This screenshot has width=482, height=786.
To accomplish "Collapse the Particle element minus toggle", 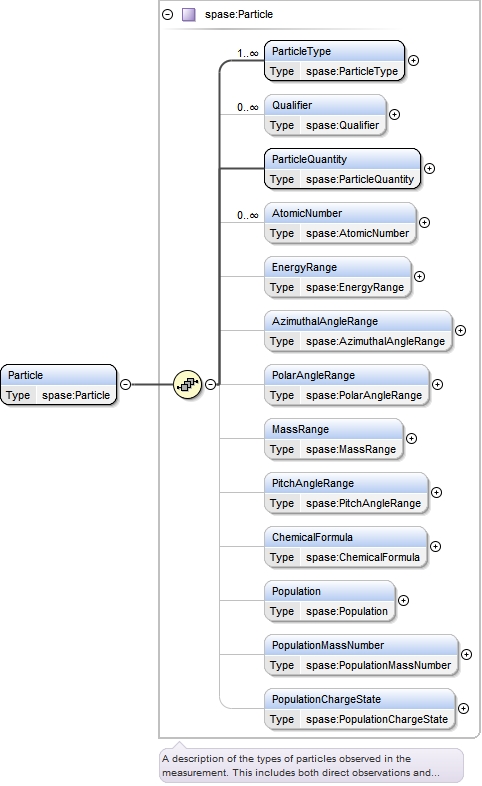I will pos(126,384).
